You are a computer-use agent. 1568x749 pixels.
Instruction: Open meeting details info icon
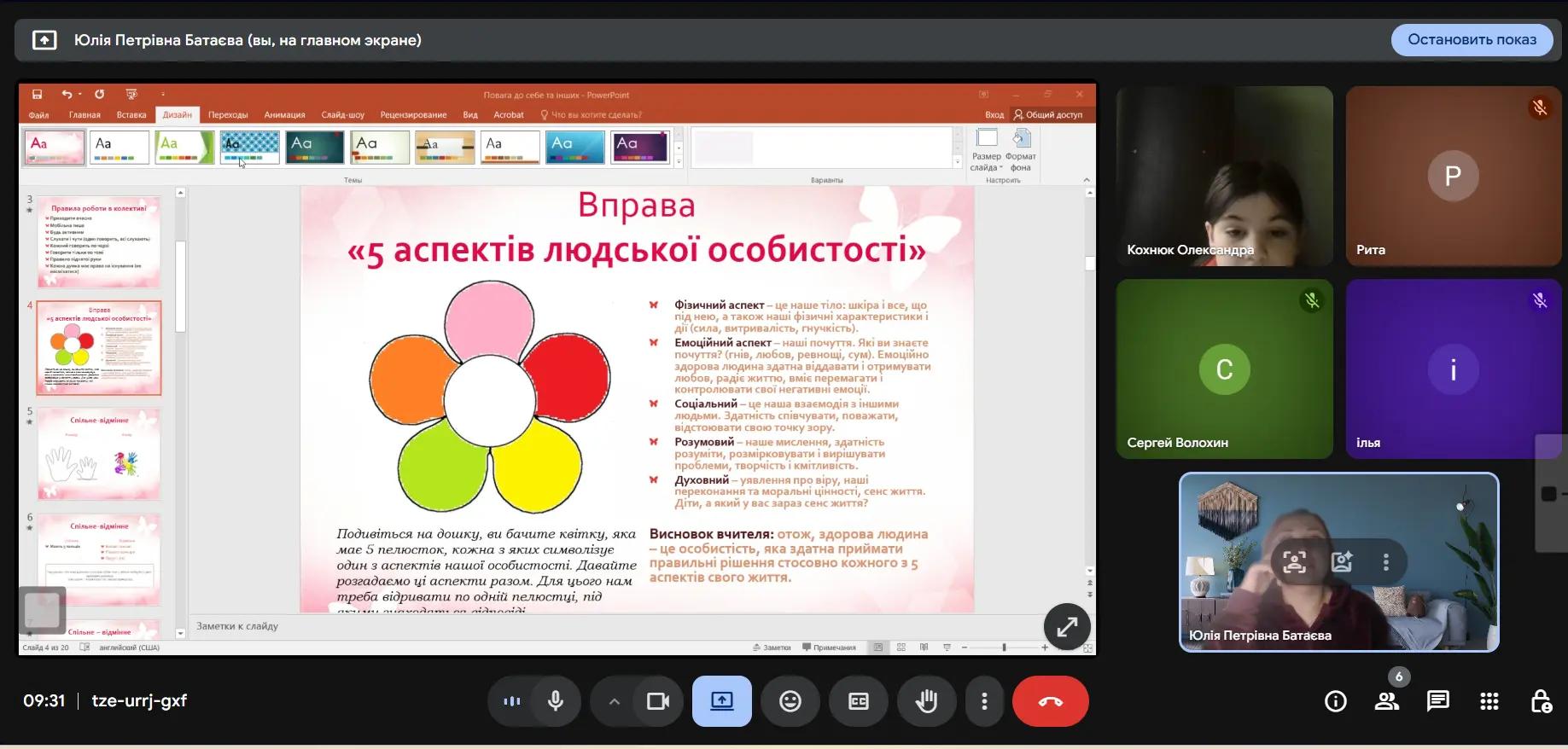coord(1335,701)
